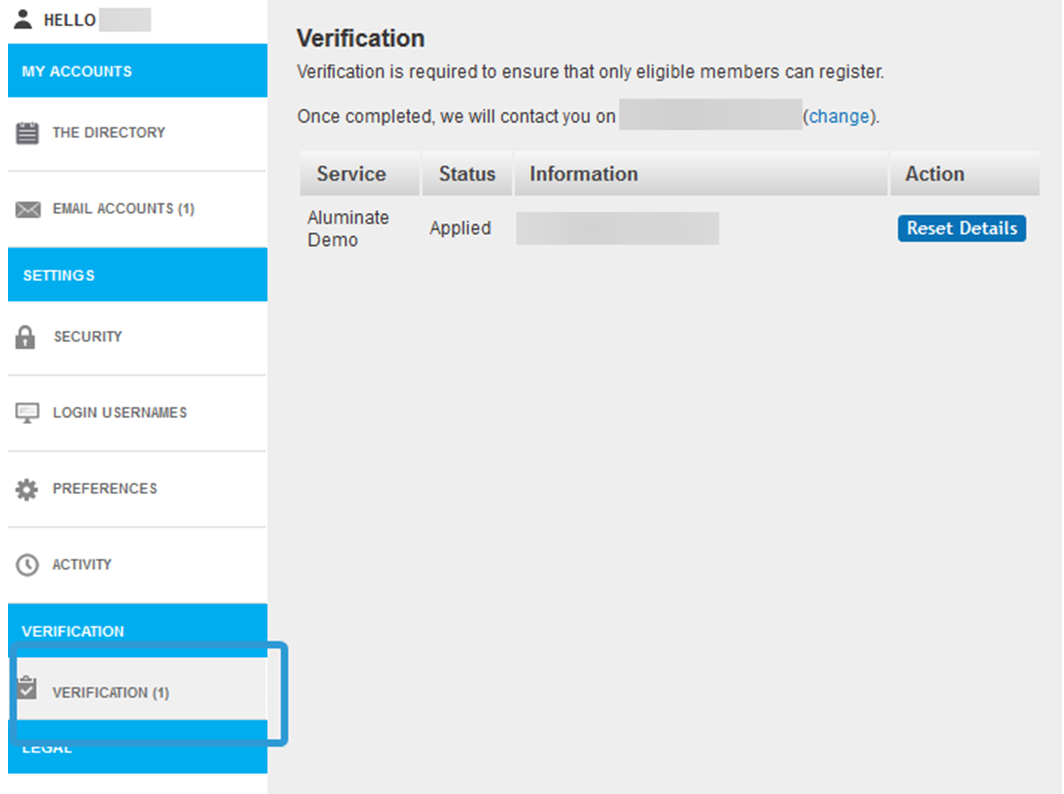
Task: Click the Preferences gear icon
Action: point(27,489)
